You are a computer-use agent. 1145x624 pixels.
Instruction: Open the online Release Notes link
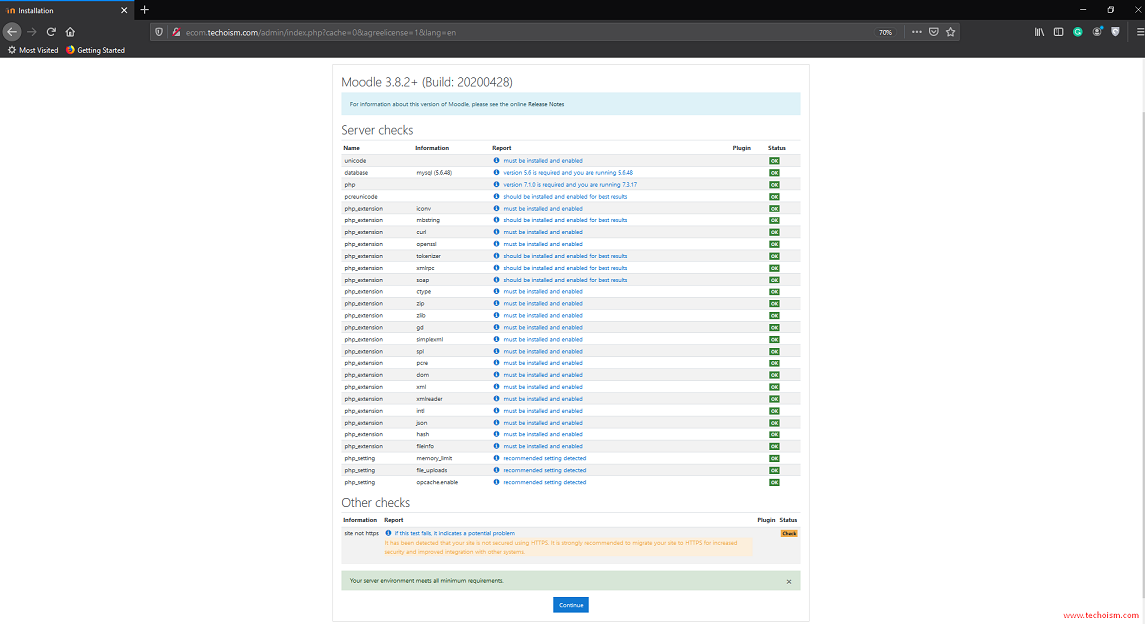pyautogui.click(x=545, y=104)
